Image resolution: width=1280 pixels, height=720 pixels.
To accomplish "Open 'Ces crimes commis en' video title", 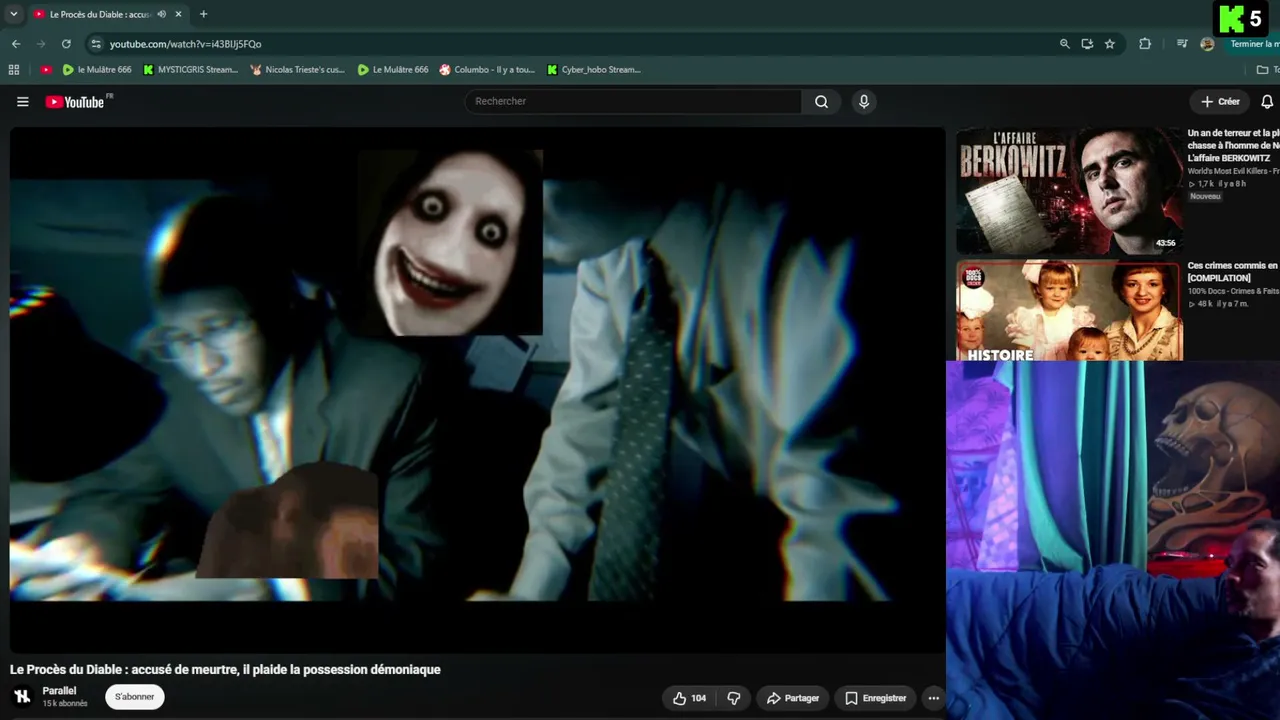I will pos(1234,271).
